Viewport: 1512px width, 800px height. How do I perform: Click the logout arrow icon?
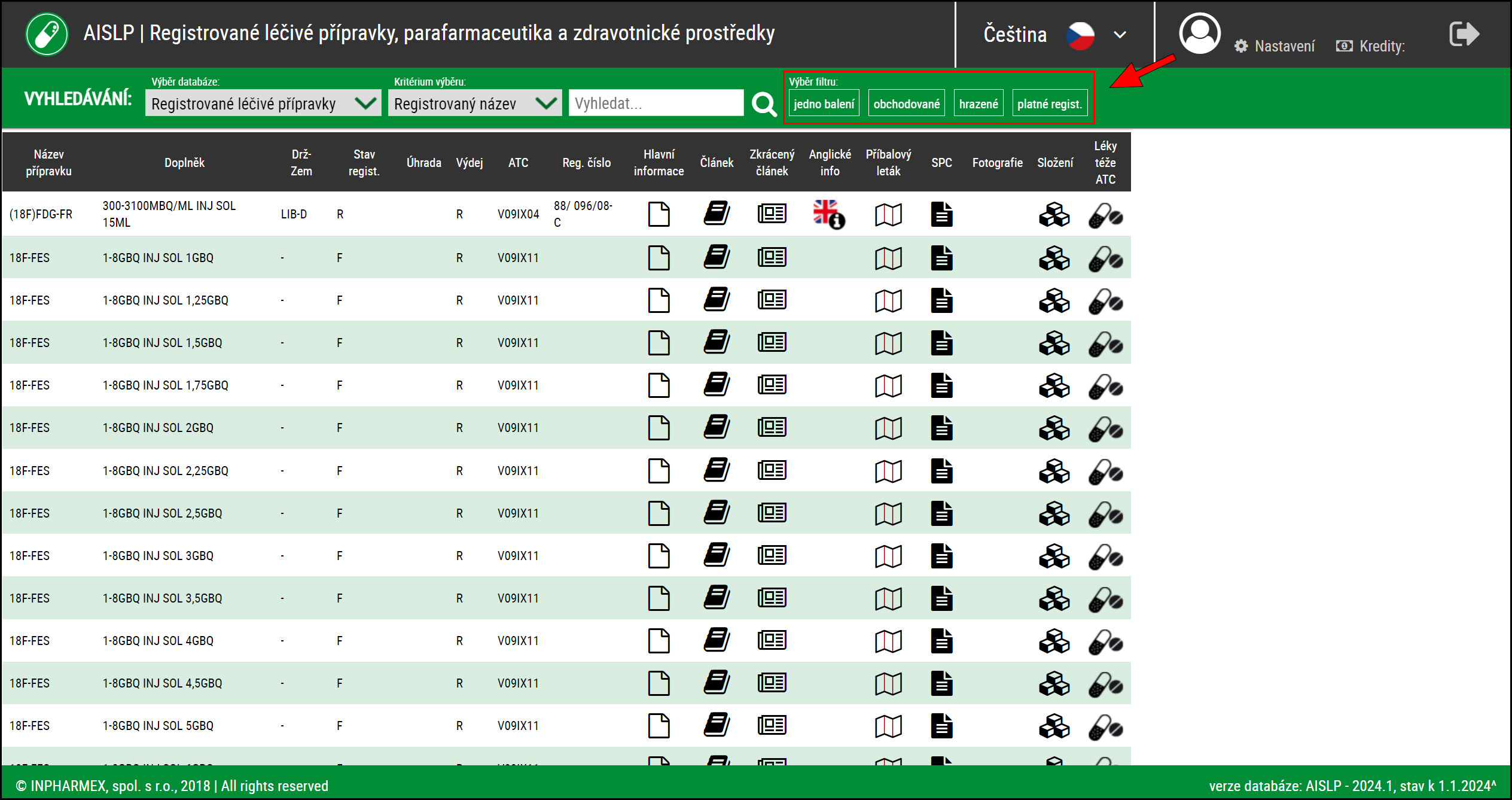[x=1464, y=34]
